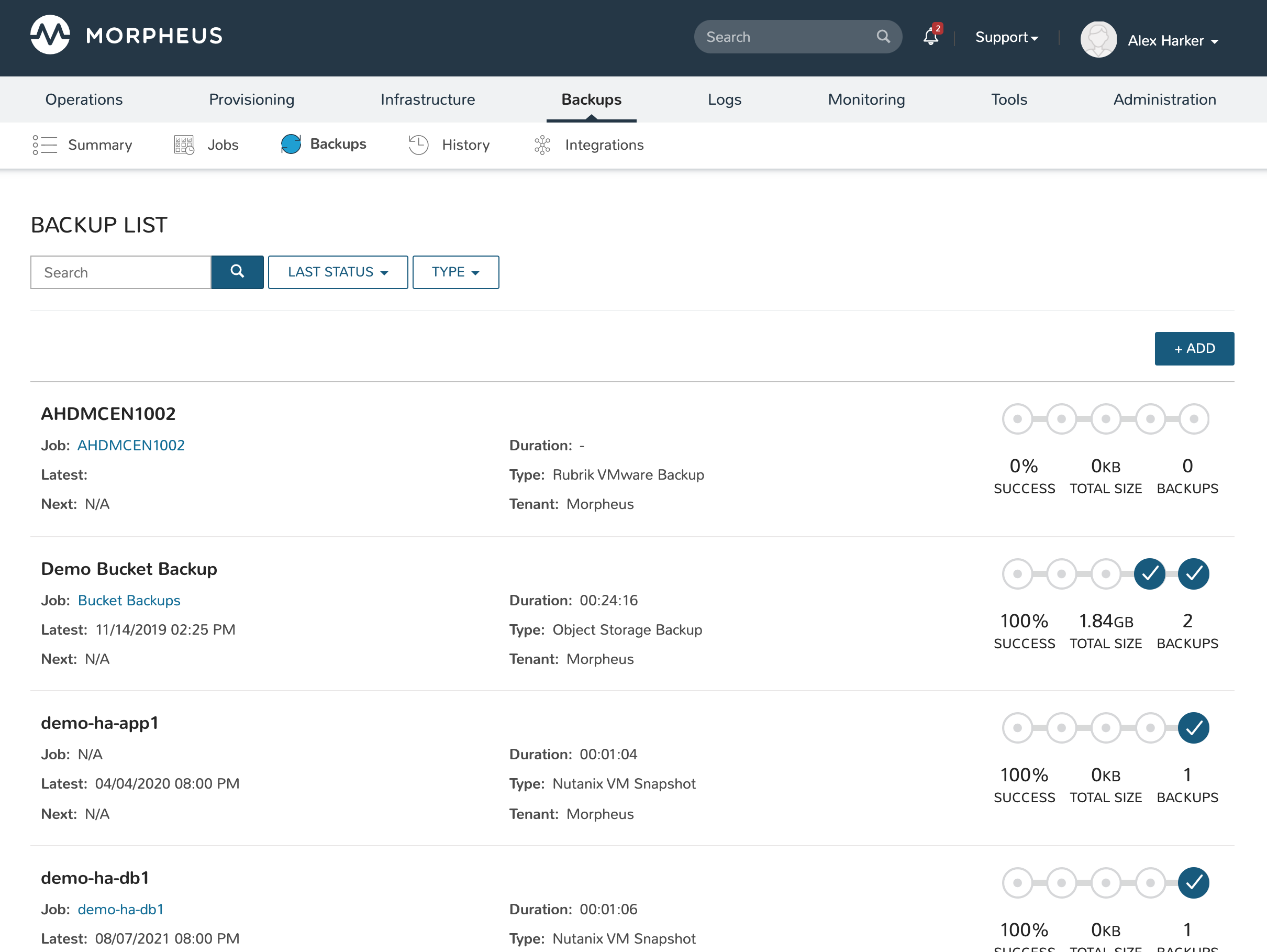The width and height of the screenshot is (1267, 952).
Task: Click Alex Harker's avatar image
Action: (1097, 39)
